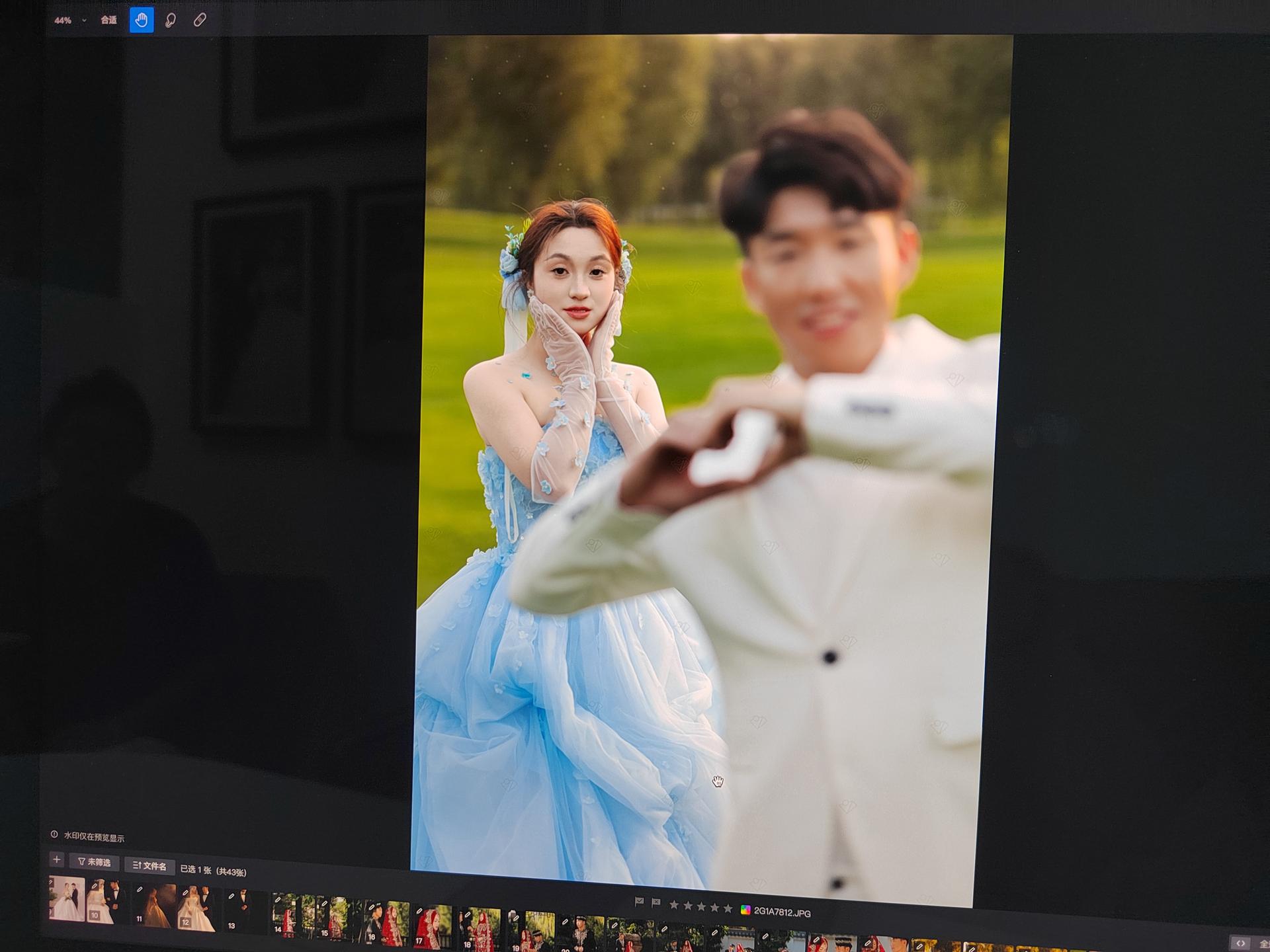This screenshot has height=952, width=1270.
Task: Rate the photo three stars
Action: pyautogui.click(x=701, y=906)
